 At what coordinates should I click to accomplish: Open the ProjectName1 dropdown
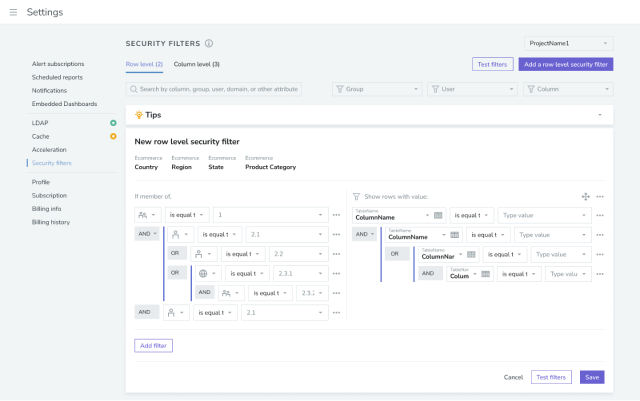[568, 44]
